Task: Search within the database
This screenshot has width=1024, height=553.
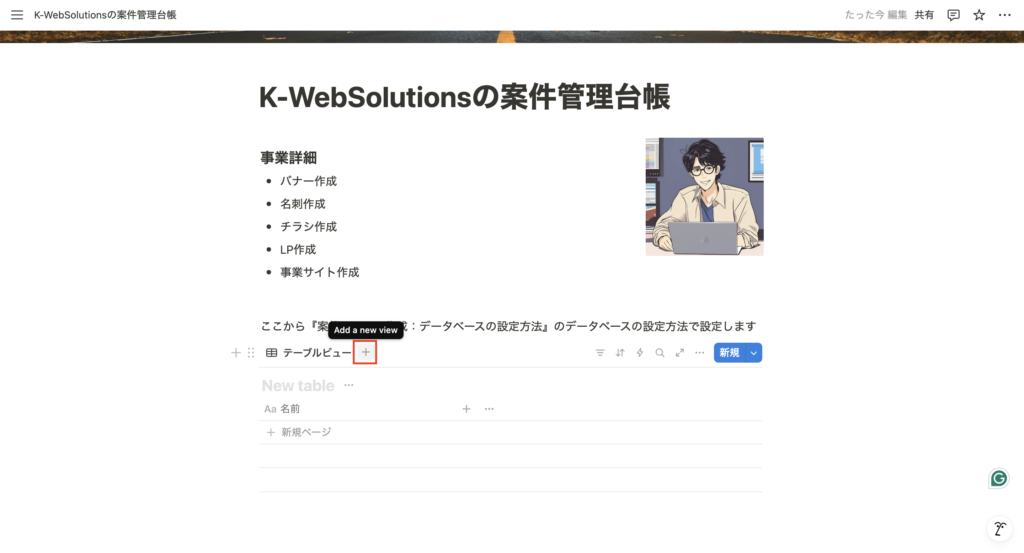Action: point(660,353)
